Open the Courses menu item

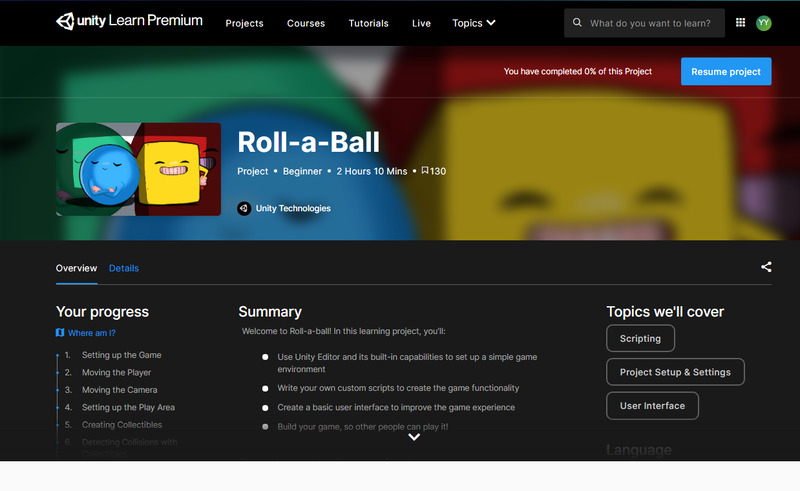point(306,23)
